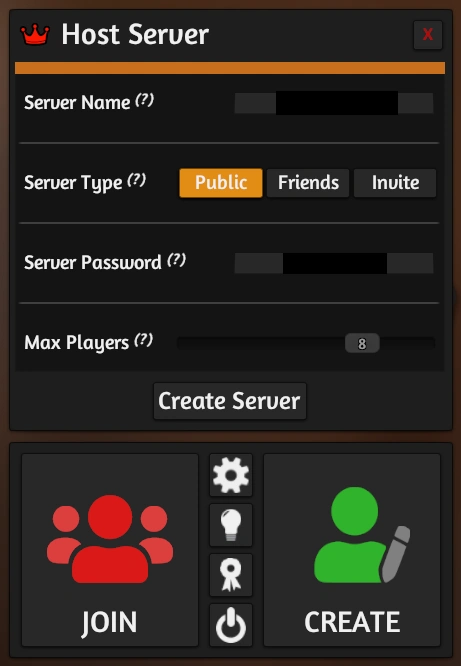Click the Max Players slider handle

[362, 343]
